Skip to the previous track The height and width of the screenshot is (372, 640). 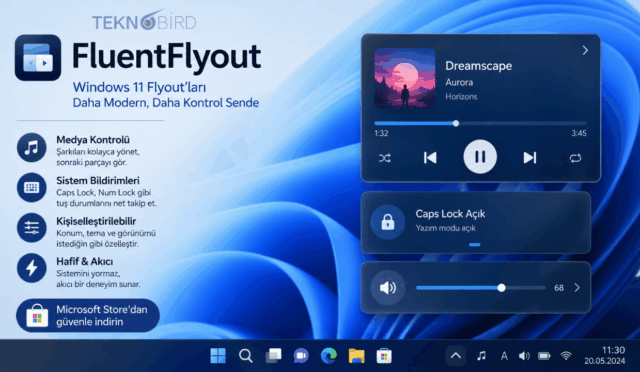[430, 158]
